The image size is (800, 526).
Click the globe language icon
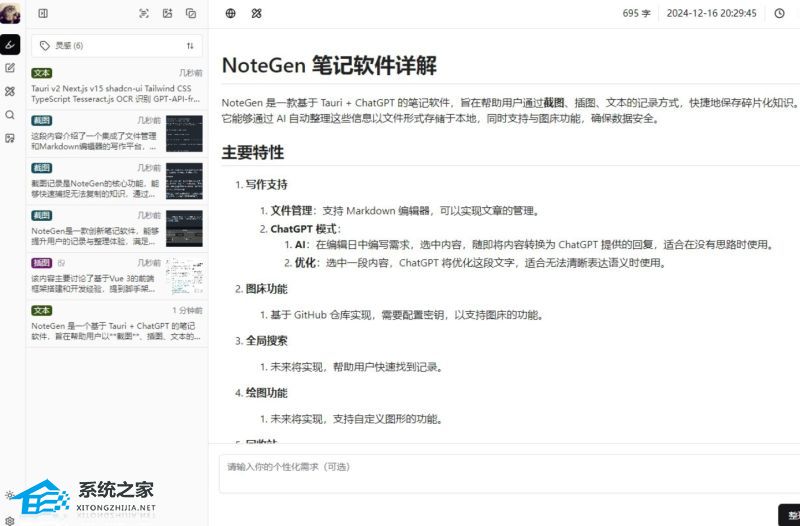tap(231, 13)
